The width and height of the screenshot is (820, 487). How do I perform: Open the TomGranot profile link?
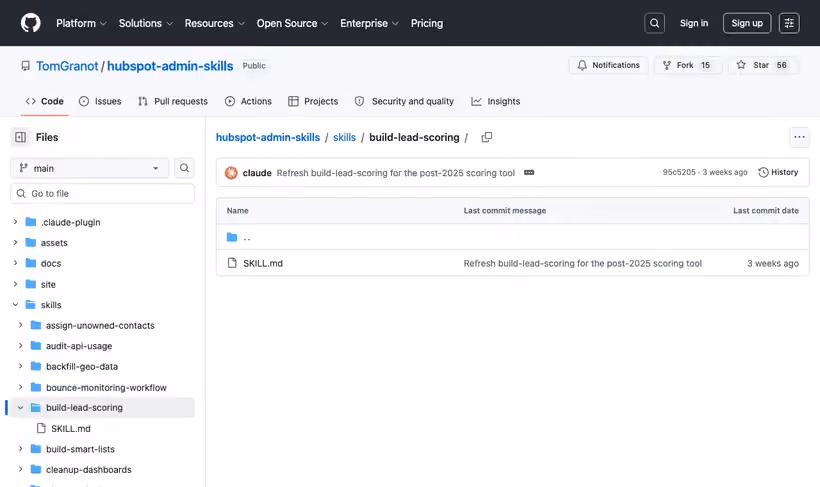tap(67, 66)
